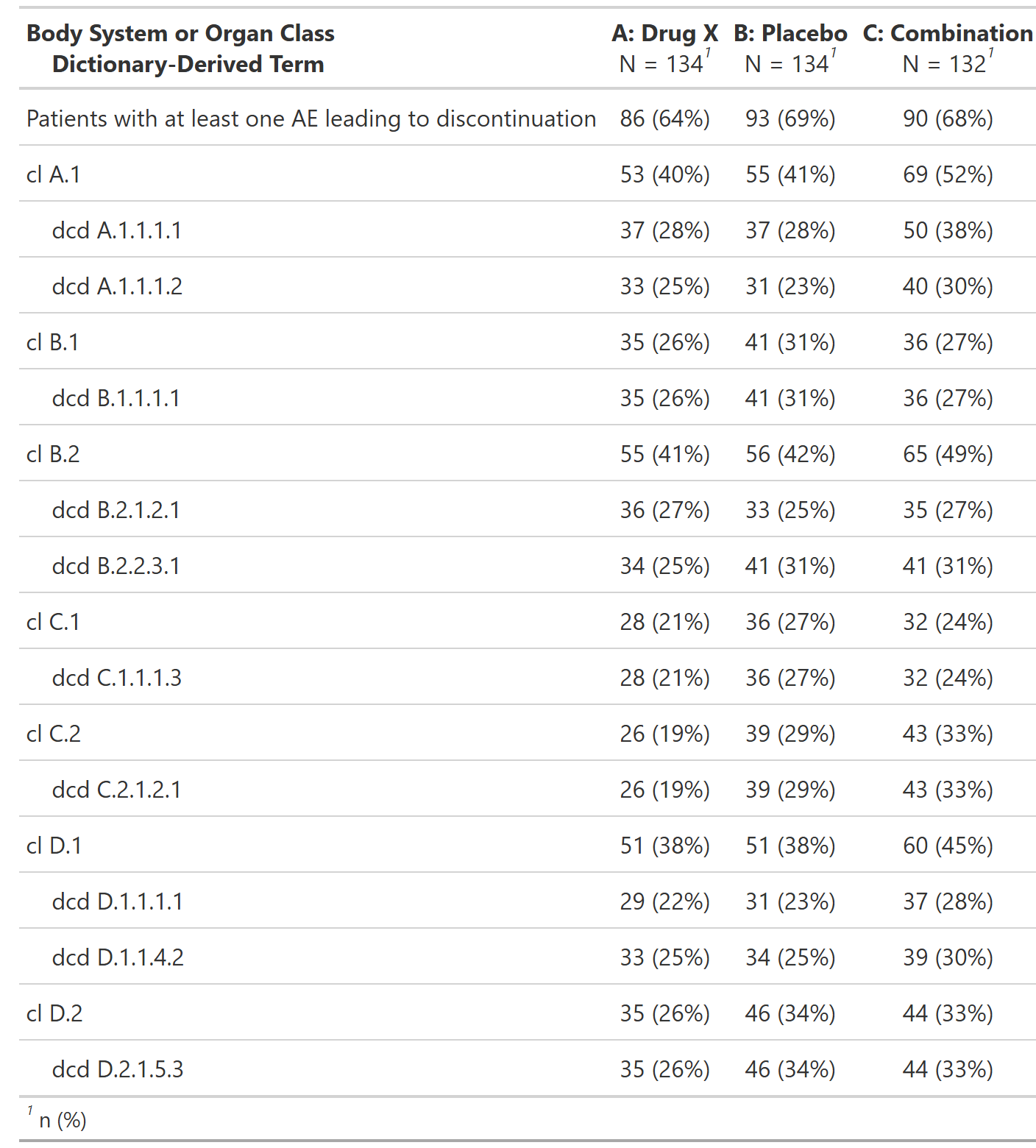This screenshot has width=1036, height=1148.
Task: Click the 'dcd D.2.1.5.3' row label
Action: pyautogui.click(x=118, y=1069)
